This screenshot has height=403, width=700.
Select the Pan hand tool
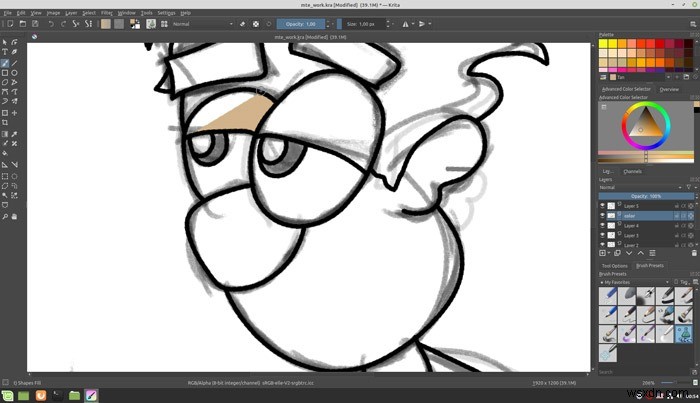[x=15, y=216]
